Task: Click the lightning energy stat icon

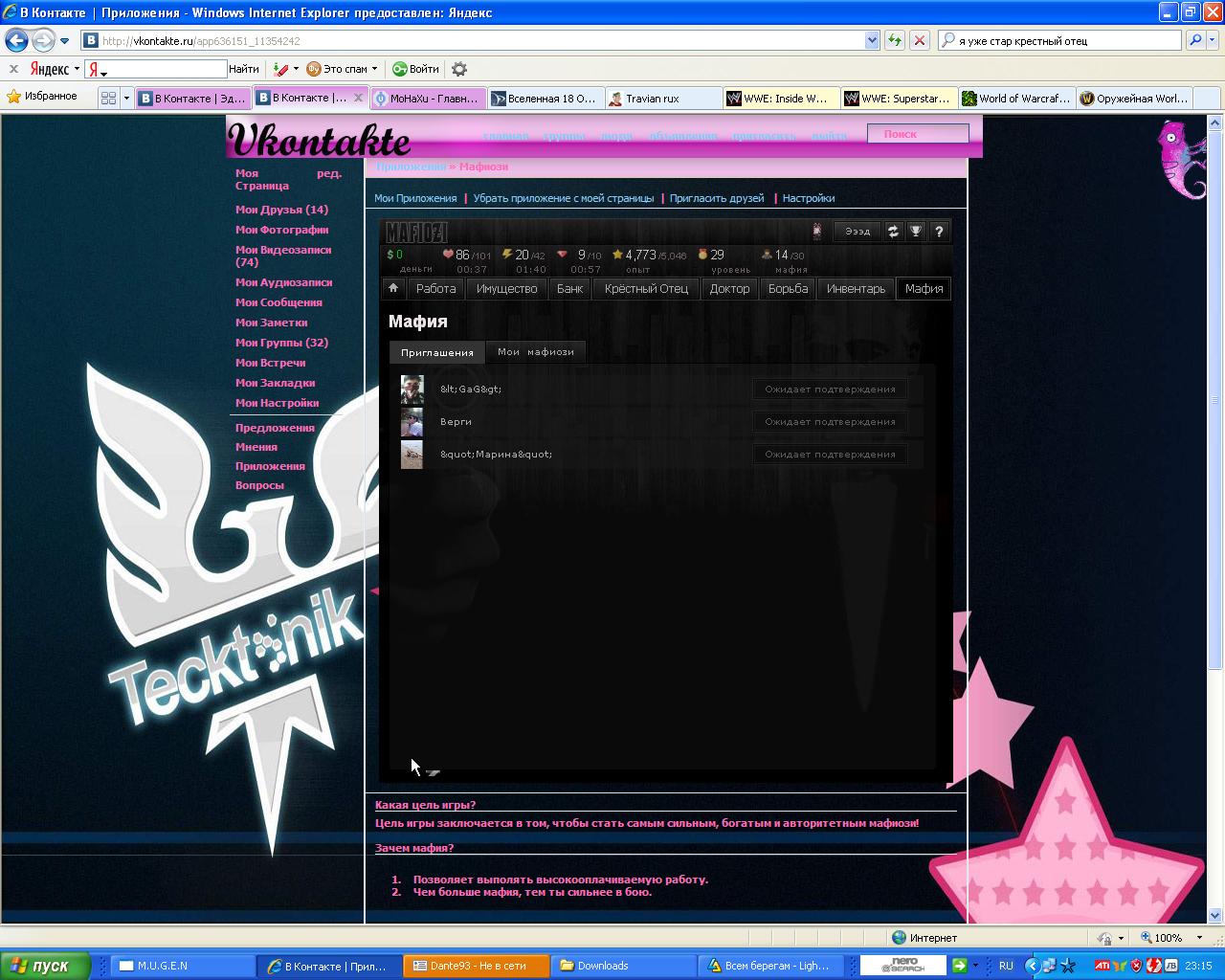Action: tap(507, 255)
